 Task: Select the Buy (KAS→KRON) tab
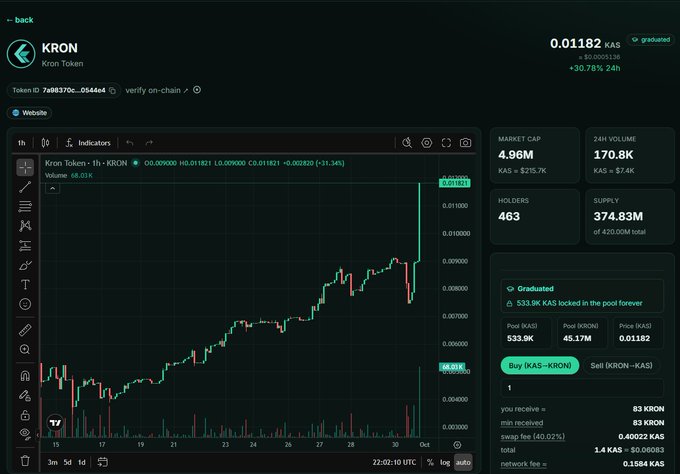click(539, 366)
